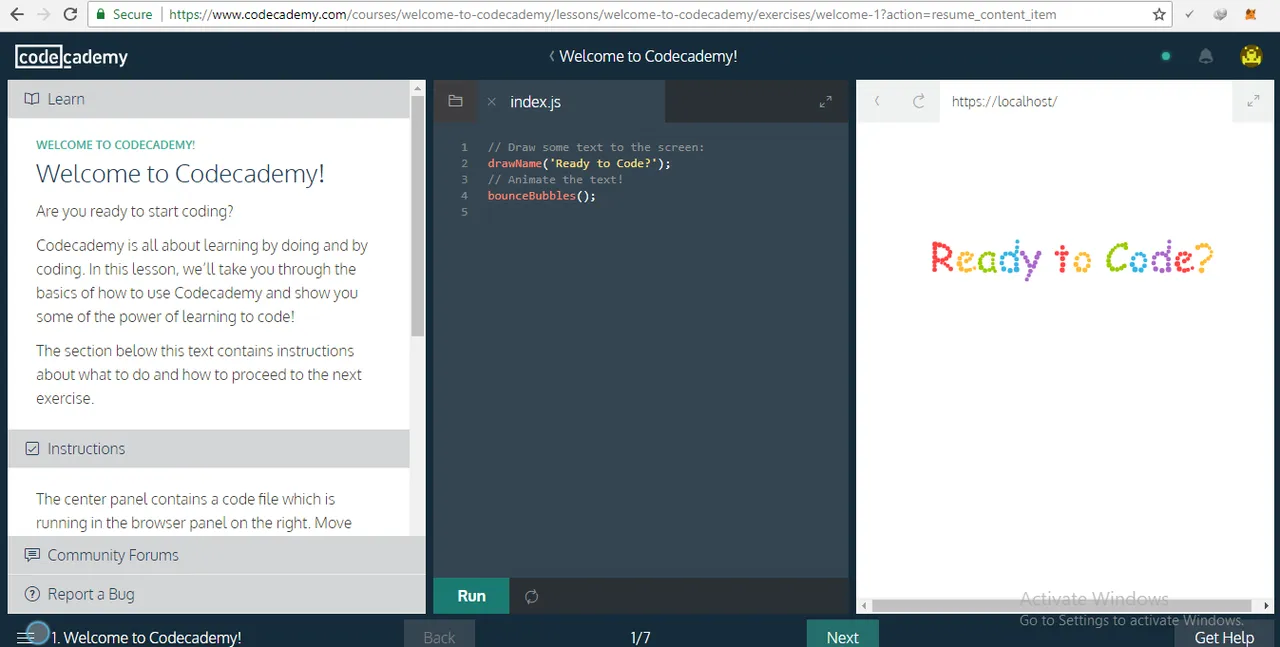Click the 'WELCOME TO CODECADEMY!' green heading

coord(116,145)
